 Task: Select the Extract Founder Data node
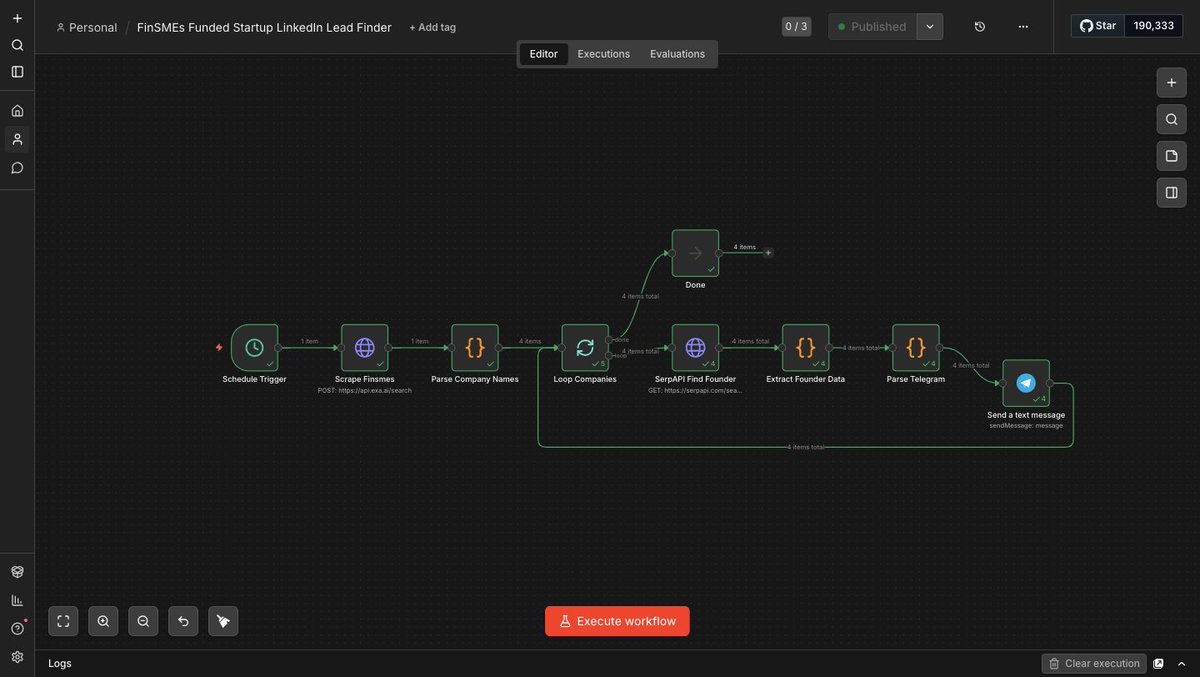point(805,348)
